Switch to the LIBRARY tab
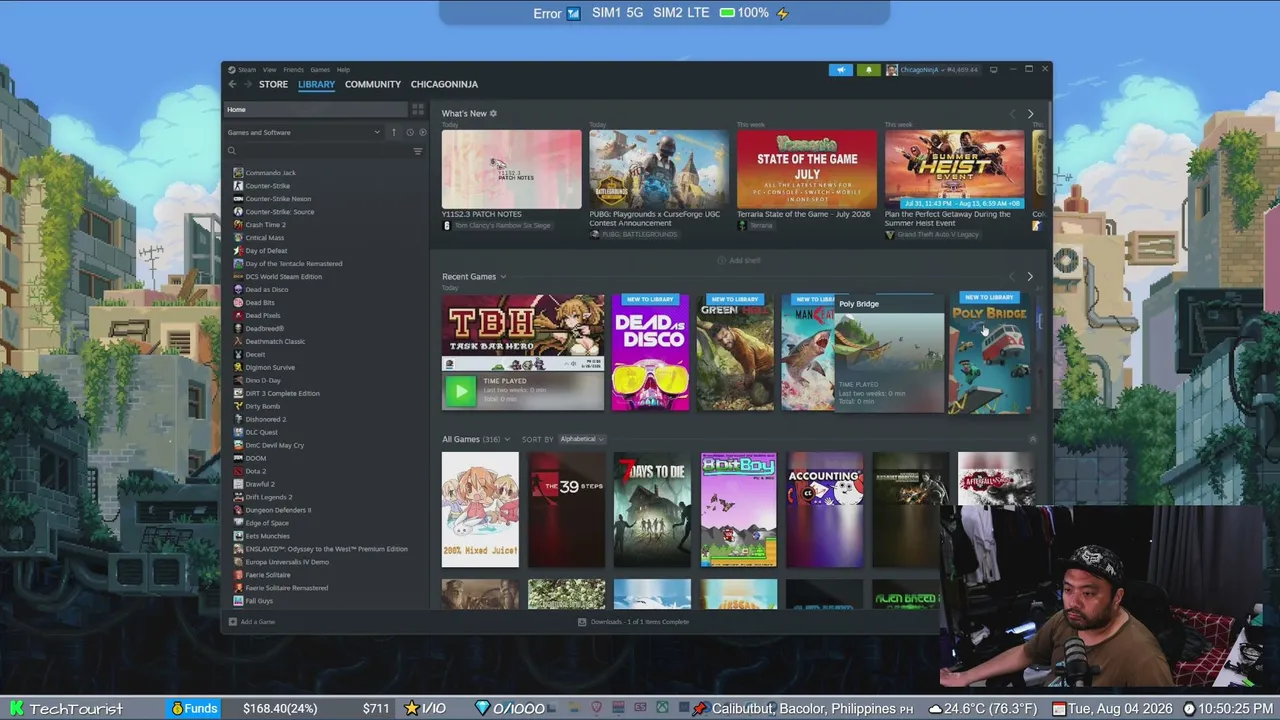The height and width of the screenshot is (720, 1280). tap(316, 84)
